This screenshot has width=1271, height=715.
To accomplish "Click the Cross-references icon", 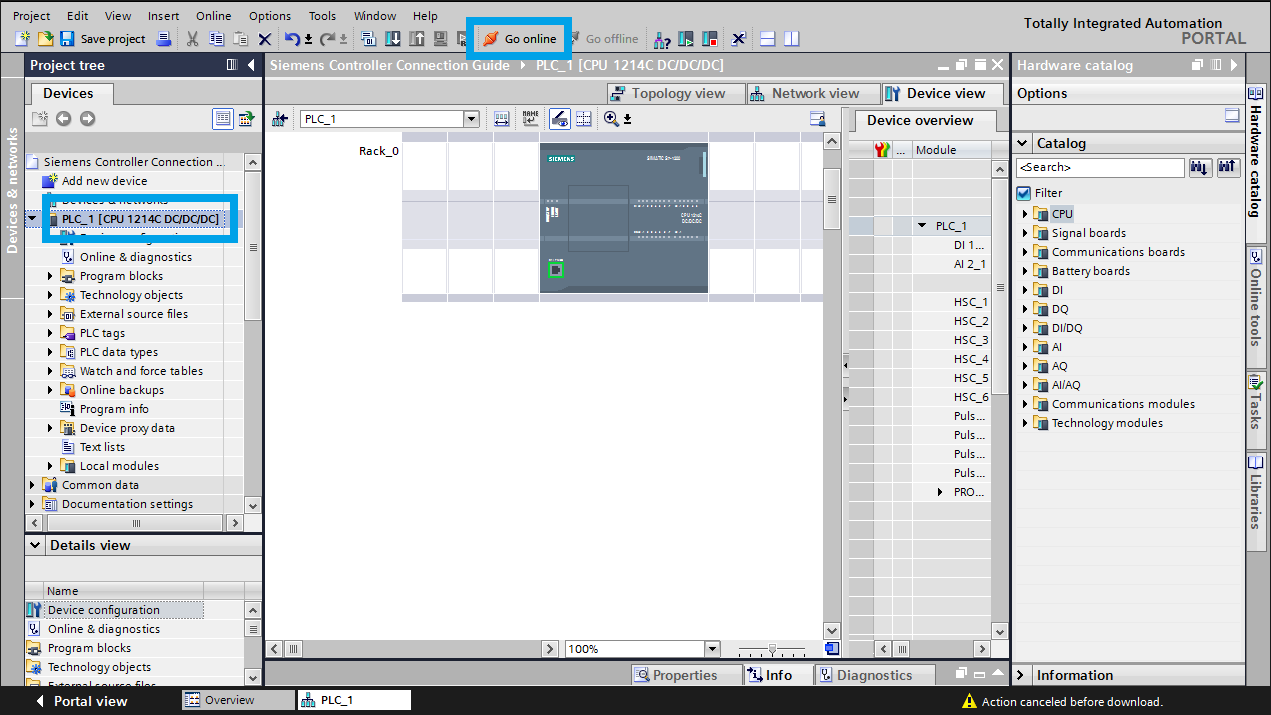I will tap(738, 39).
